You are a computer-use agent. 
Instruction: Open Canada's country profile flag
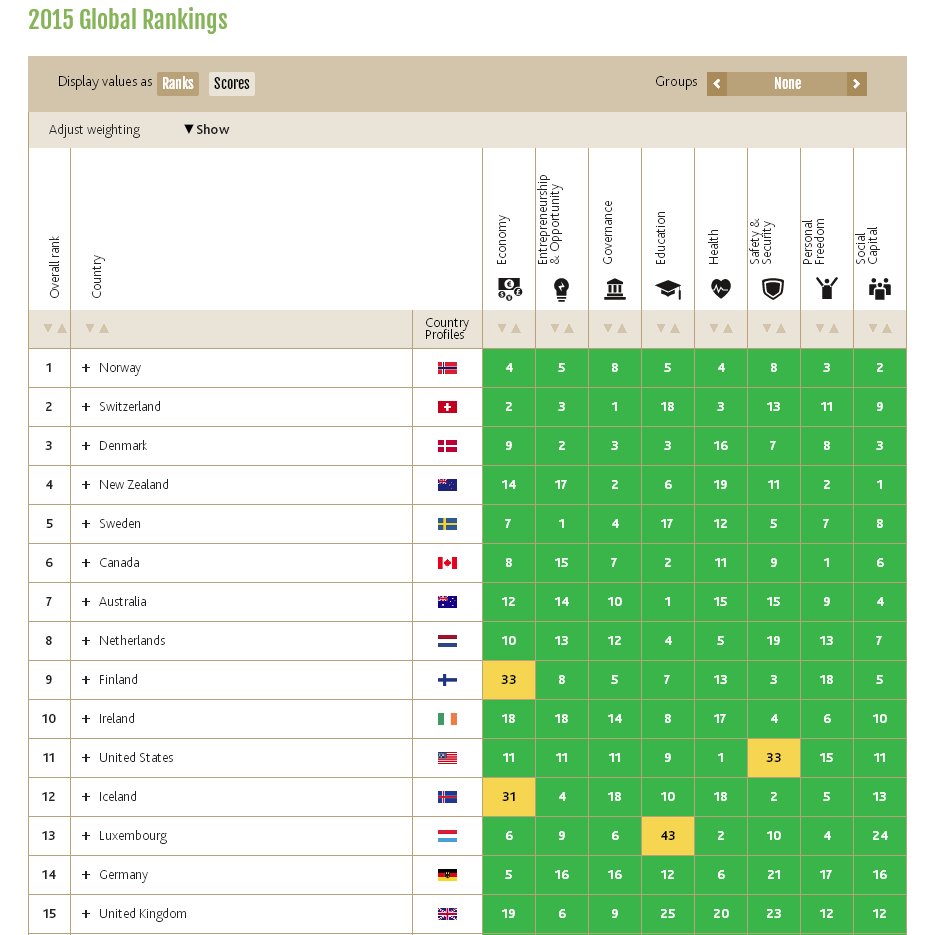447,563
